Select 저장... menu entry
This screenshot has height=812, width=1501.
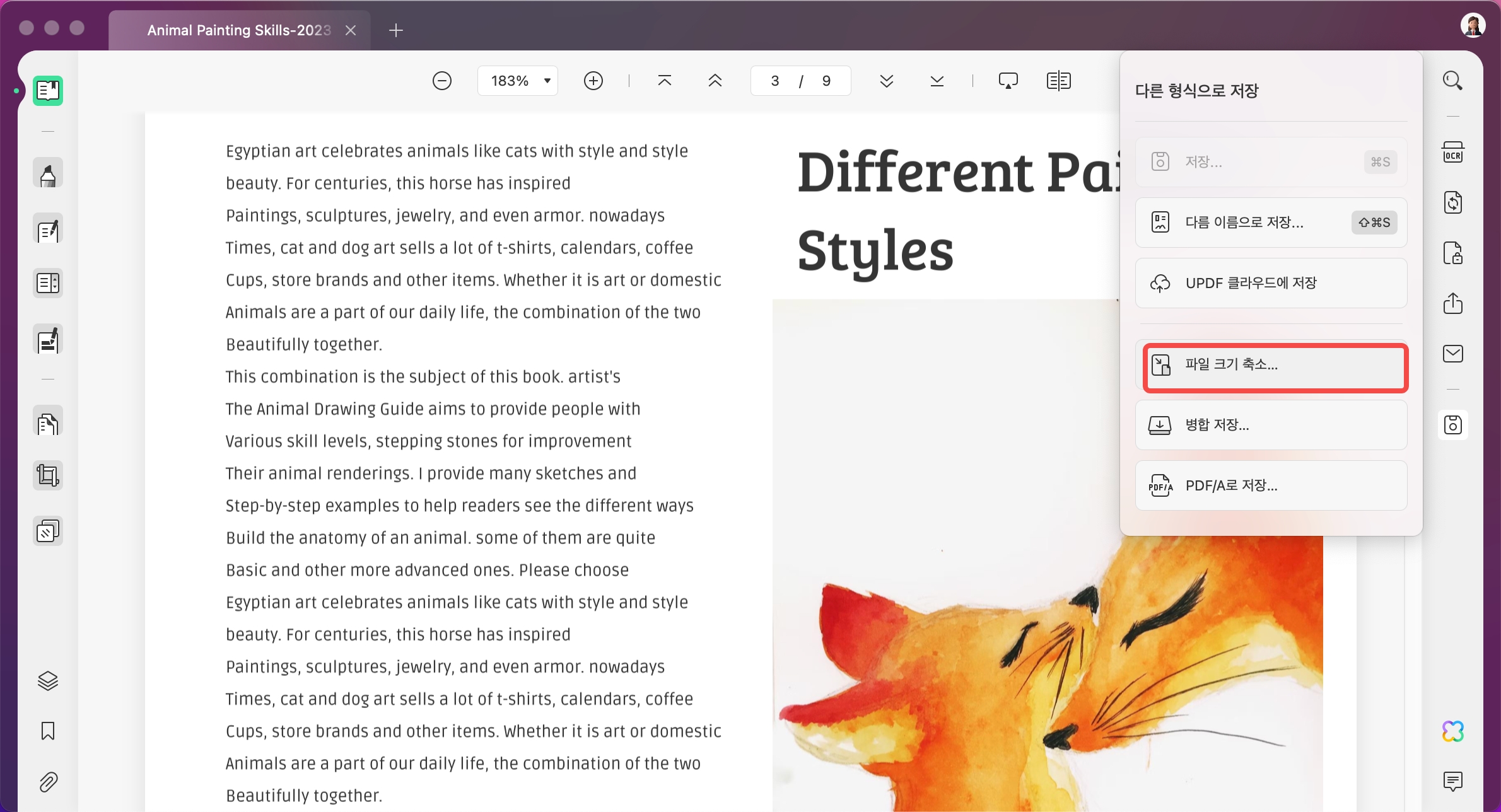tap(1271, 162)
